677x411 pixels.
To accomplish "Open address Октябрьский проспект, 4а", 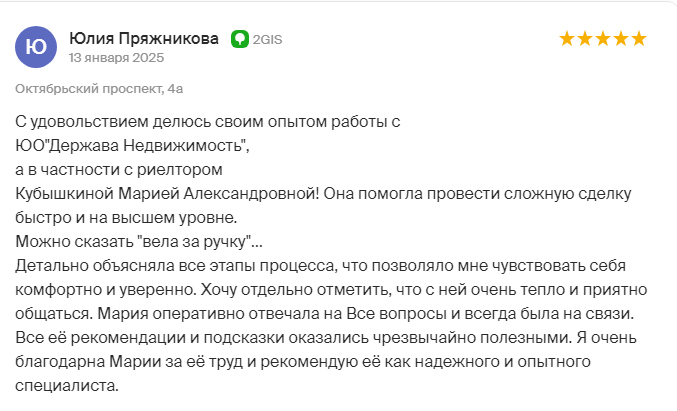I will coord(99,89).
